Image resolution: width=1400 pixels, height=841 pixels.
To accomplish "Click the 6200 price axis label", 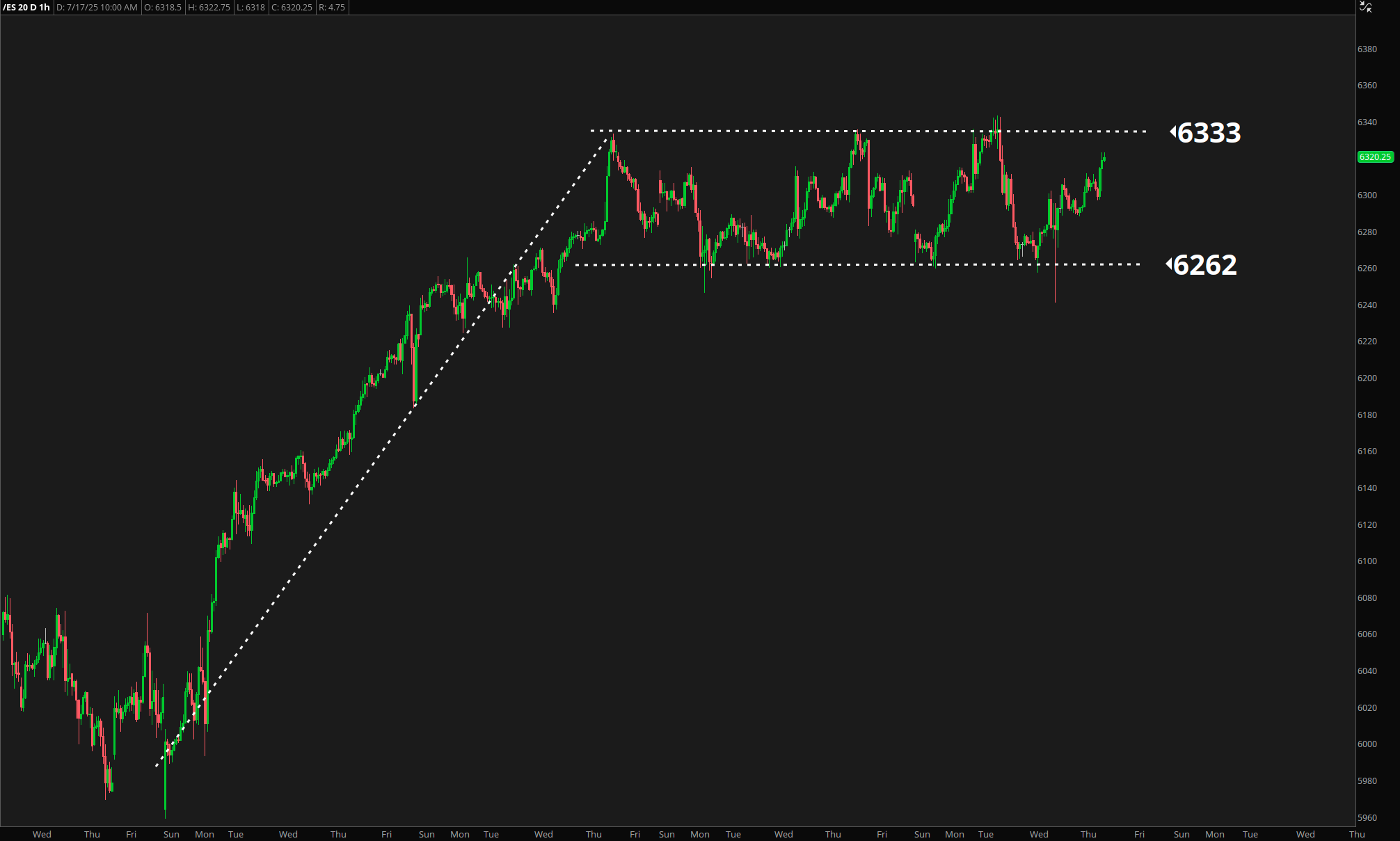I will 1367,378.
